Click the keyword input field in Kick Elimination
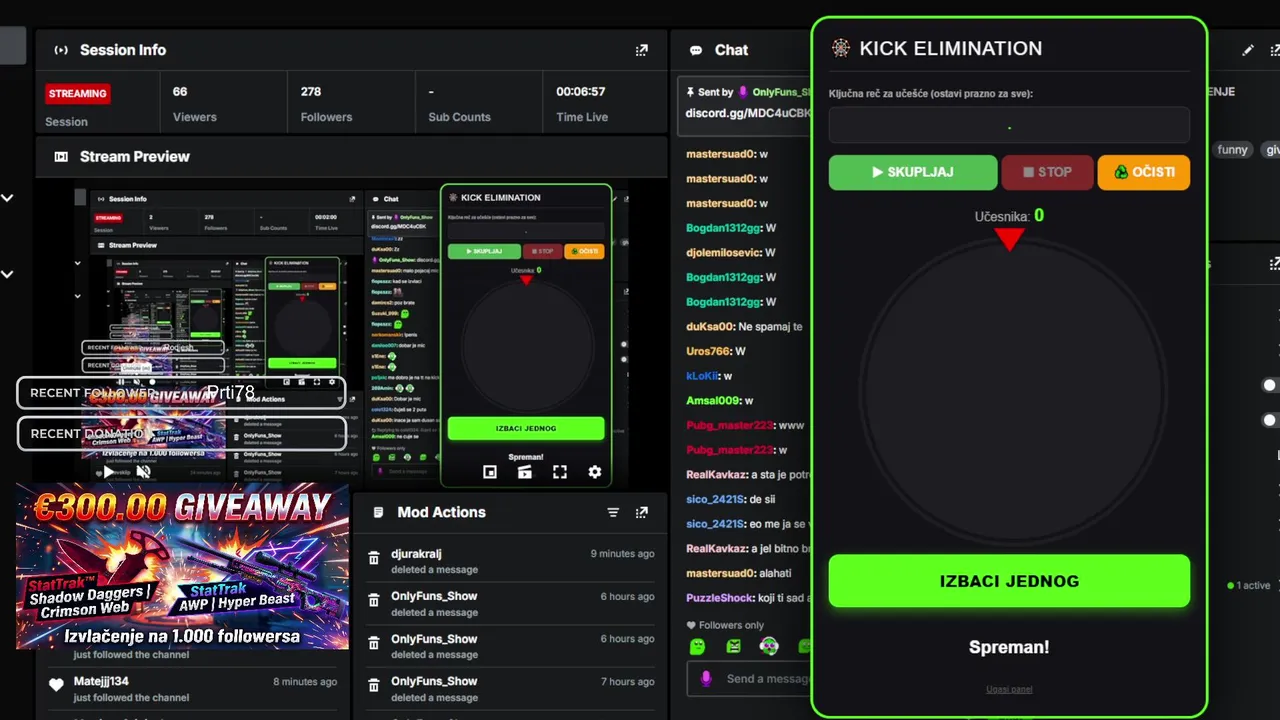 coord(1009,125)
